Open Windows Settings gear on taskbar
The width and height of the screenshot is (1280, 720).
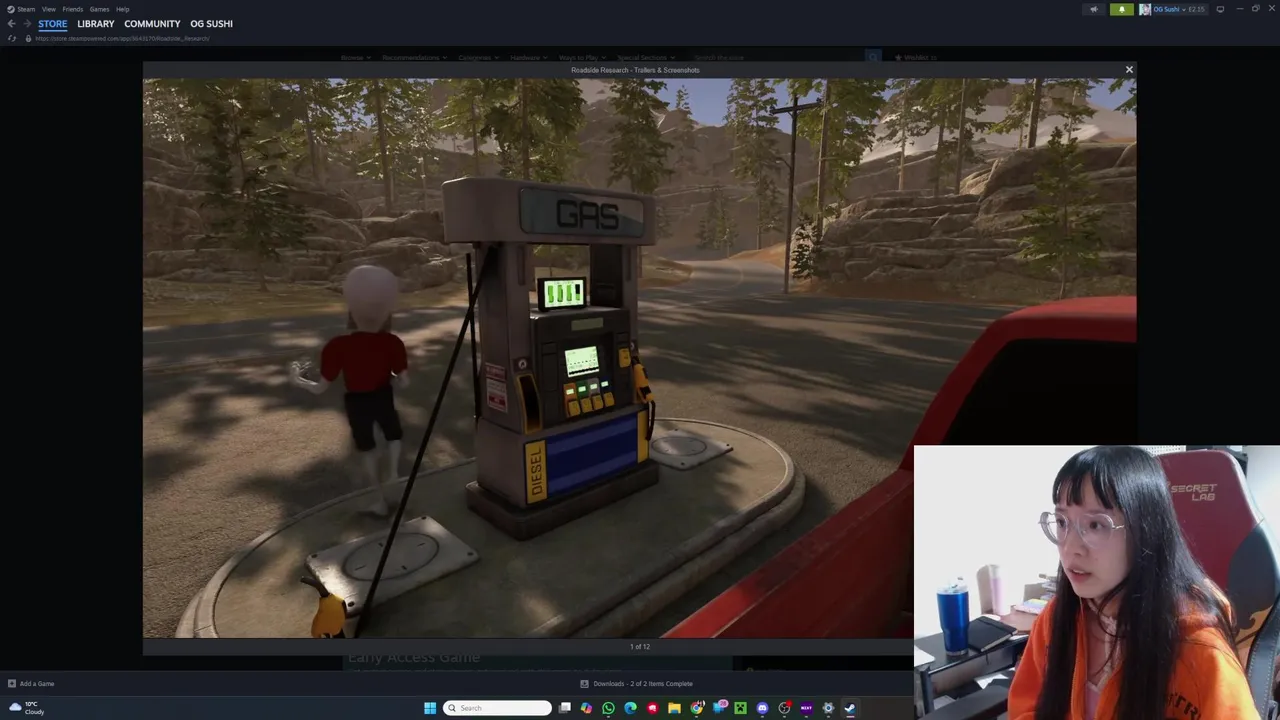828,708
